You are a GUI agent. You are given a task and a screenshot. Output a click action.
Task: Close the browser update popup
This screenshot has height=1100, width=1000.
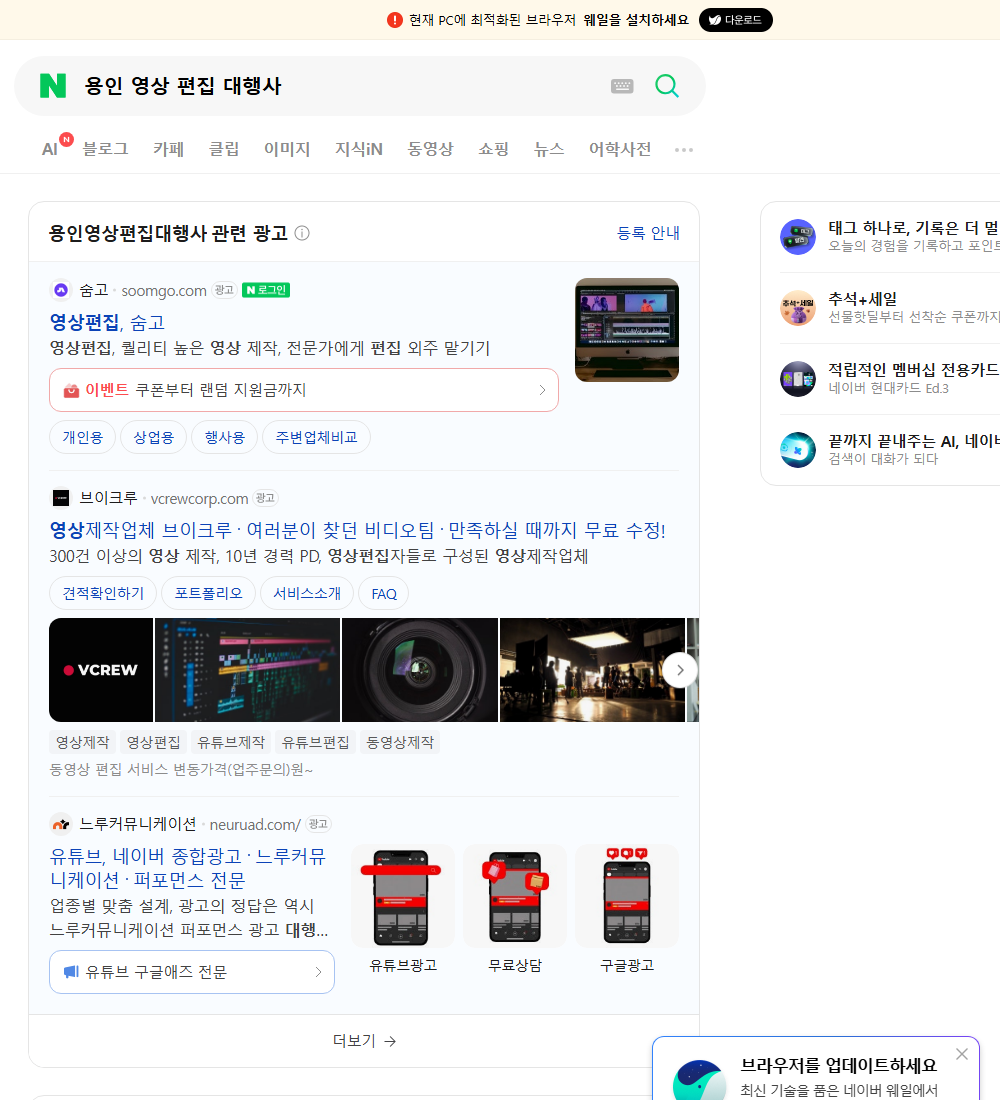[961, 1054]
